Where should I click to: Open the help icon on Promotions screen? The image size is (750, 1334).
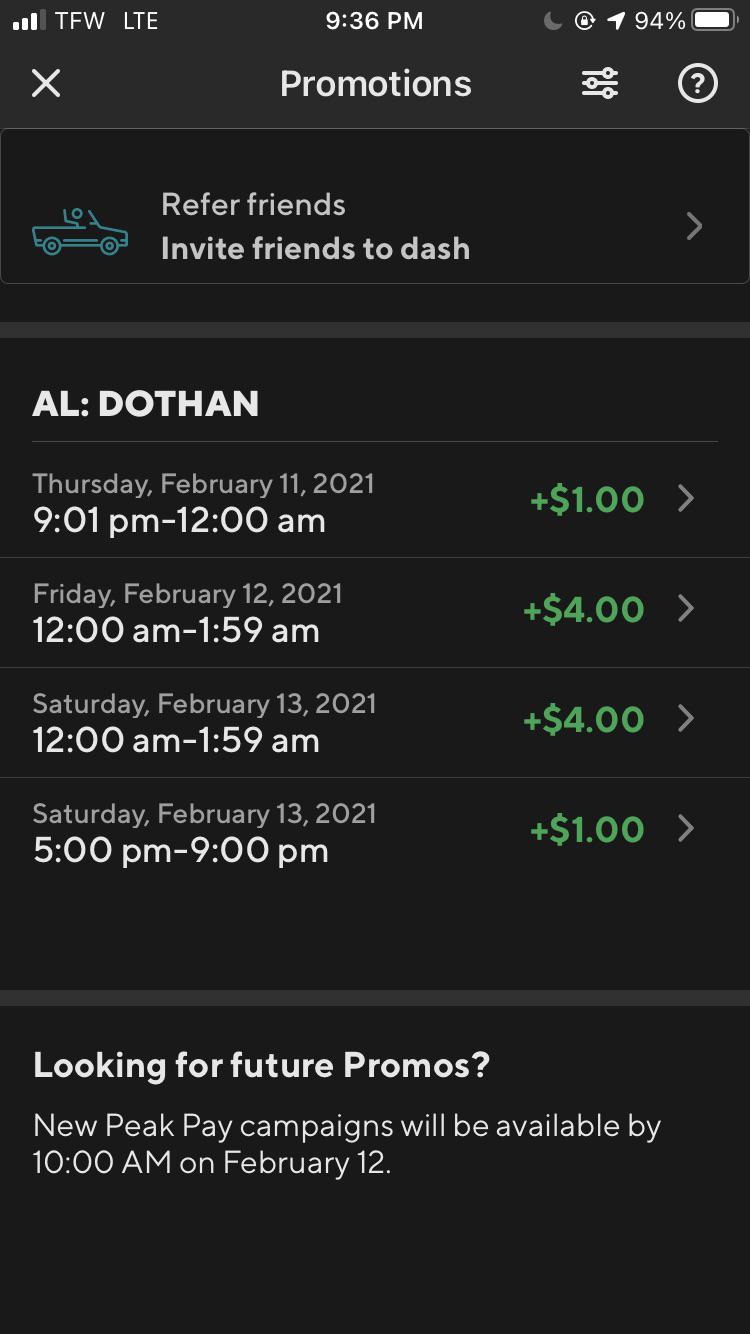tap(697, 84)
